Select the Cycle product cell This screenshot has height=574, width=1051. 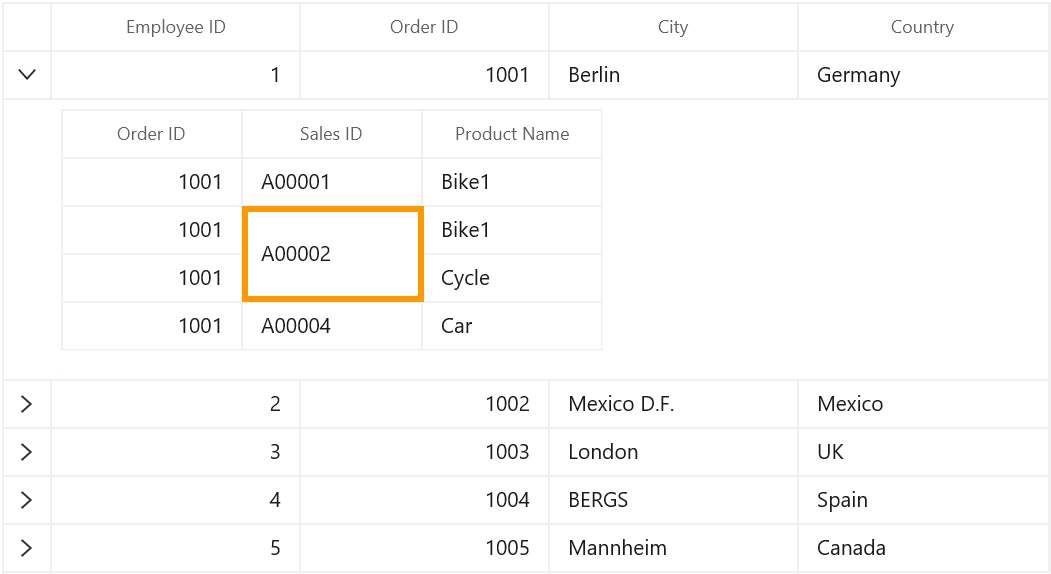click(512, 278)
